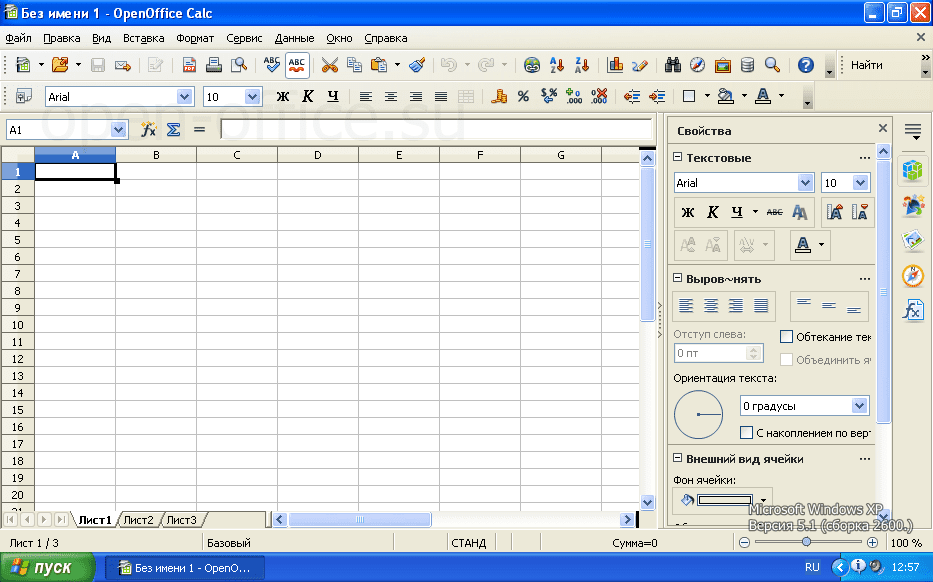Collapse the 'Текстовые' section
This screenshot has height=582, width=933.
677,158
